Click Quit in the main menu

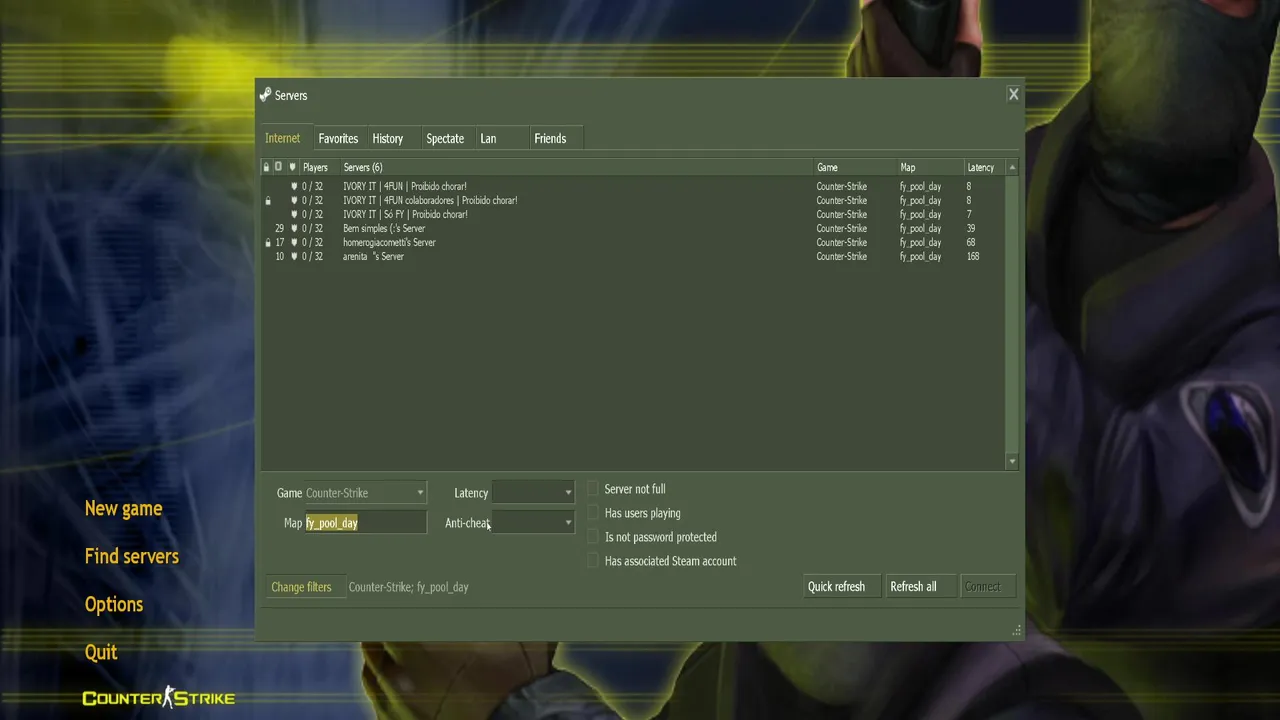(x=101, y=652)
